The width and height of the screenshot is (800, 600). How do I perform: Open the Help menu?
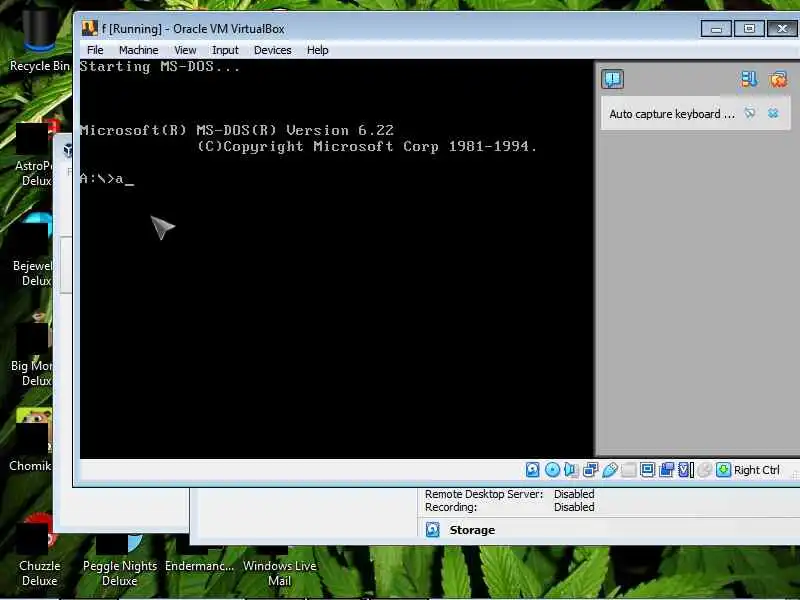point(317,50)
